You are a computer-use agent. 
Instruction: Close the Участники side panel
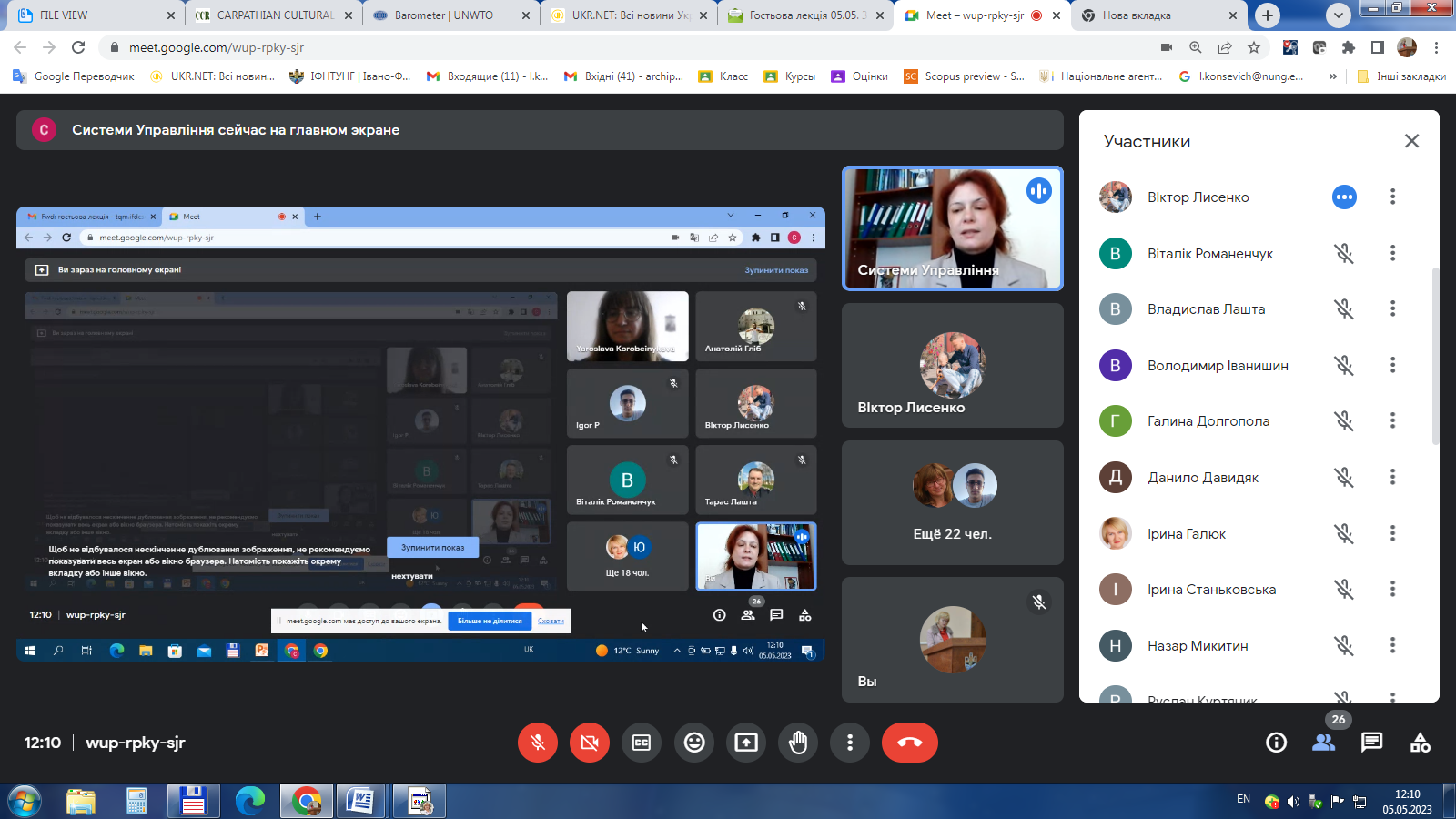coord(1411,141)
